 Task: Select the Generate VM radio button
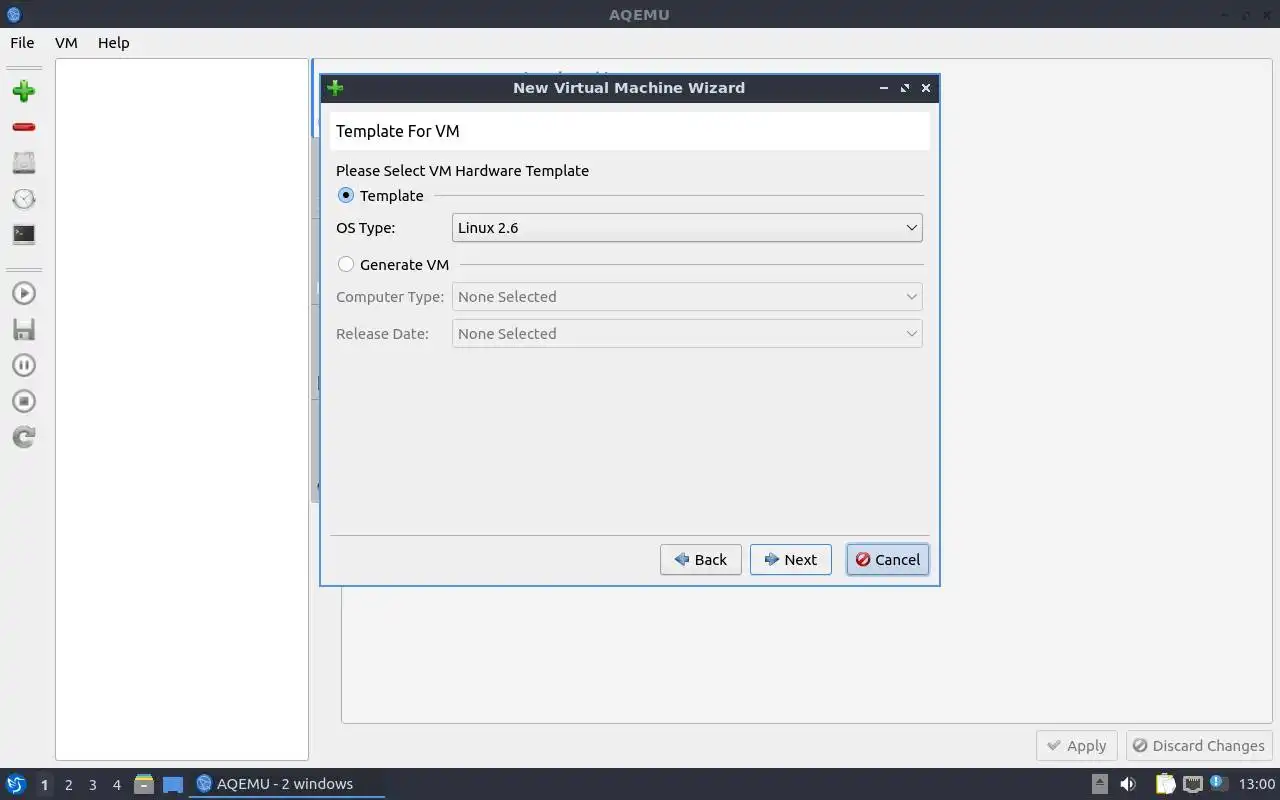(x=346, y=264)
